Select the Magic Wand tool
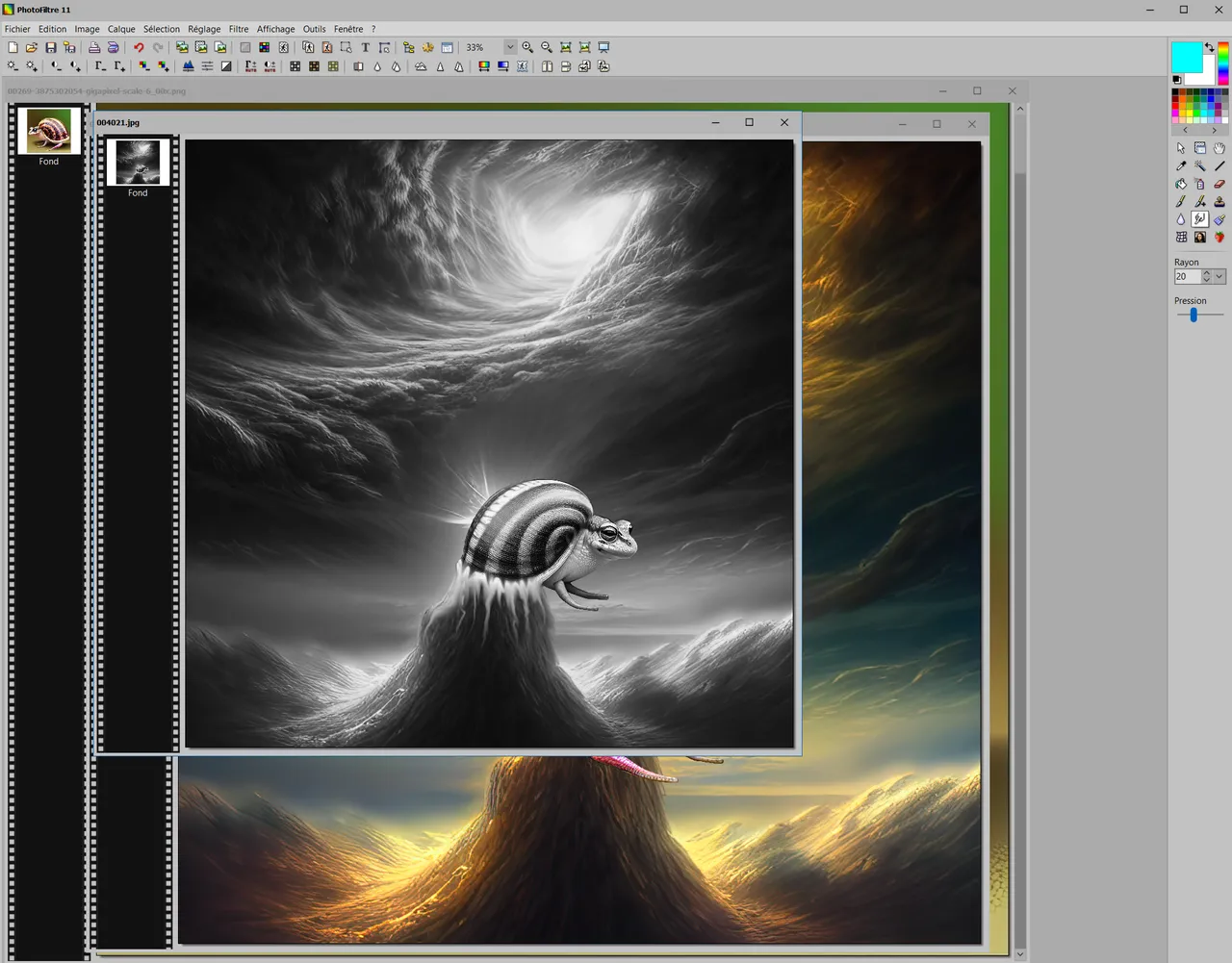 click(x=1200, y=165)
